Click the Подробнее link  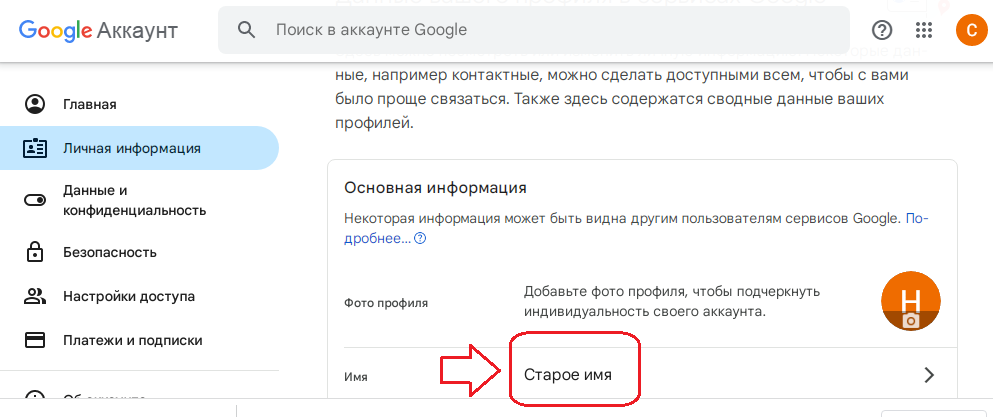(376, 239)
